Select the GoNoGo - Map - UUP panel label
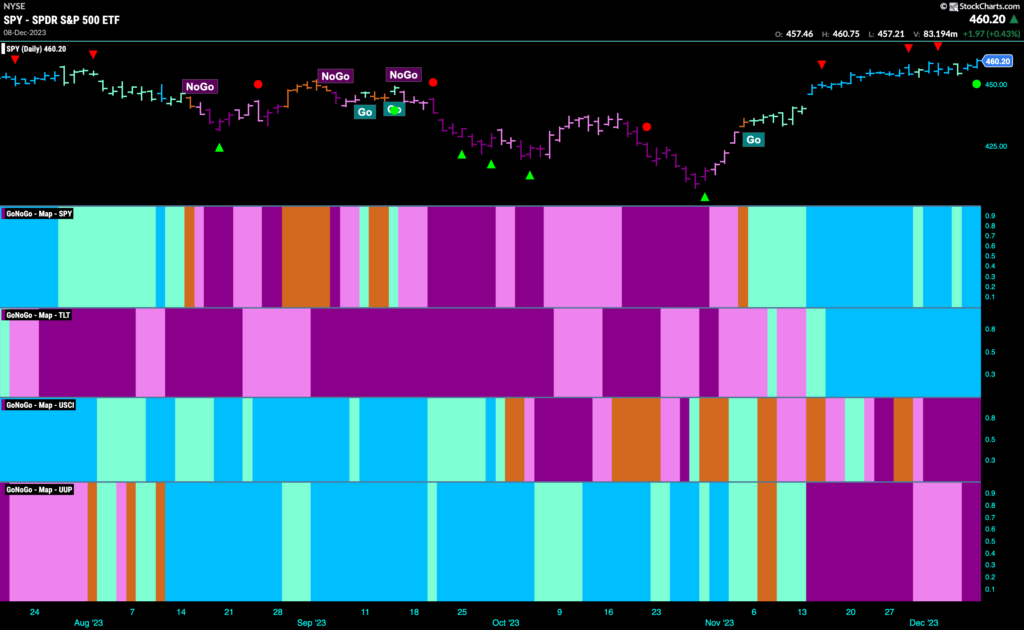Screen dimensions: 1024x630 [x=39, y=490]
